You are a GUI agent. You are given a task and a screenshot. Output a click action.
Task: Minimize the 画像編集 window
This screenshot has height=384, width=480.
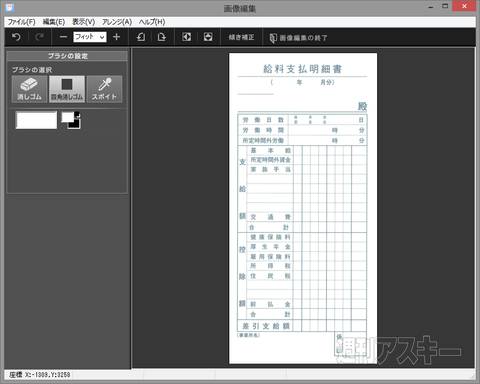431,7
